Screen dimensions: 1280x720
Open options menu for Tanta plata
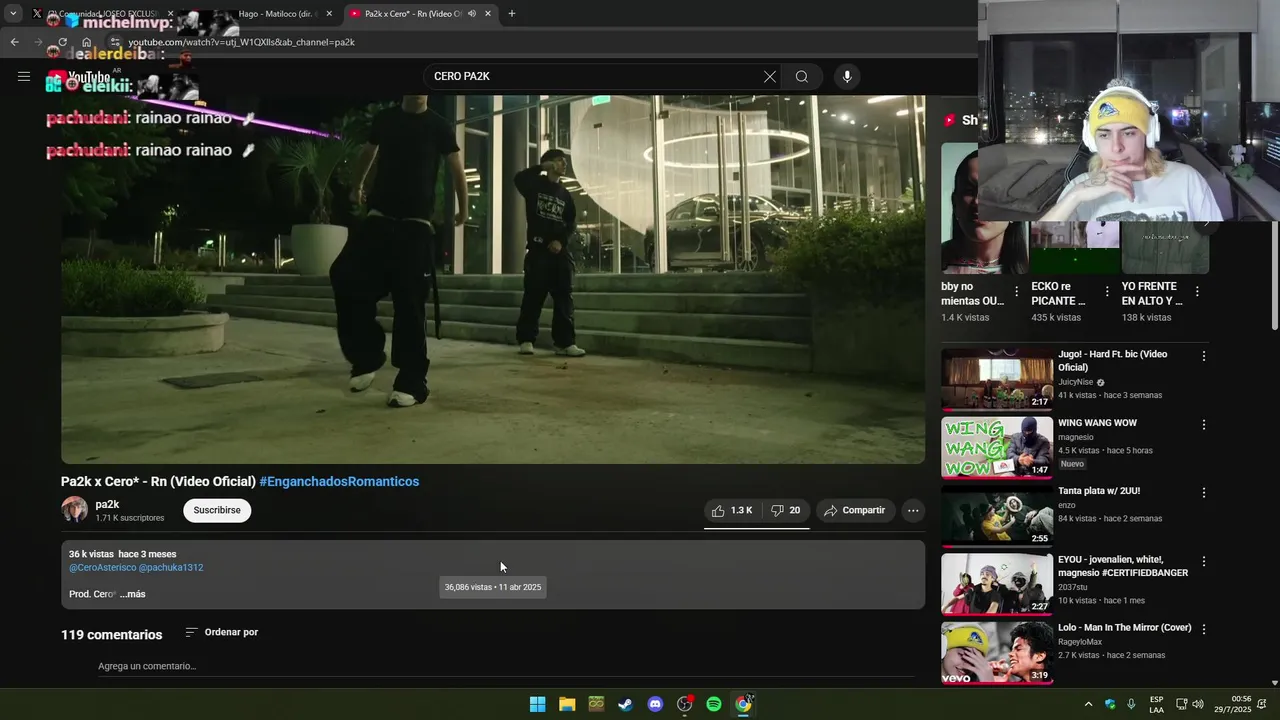[1204, 492]
